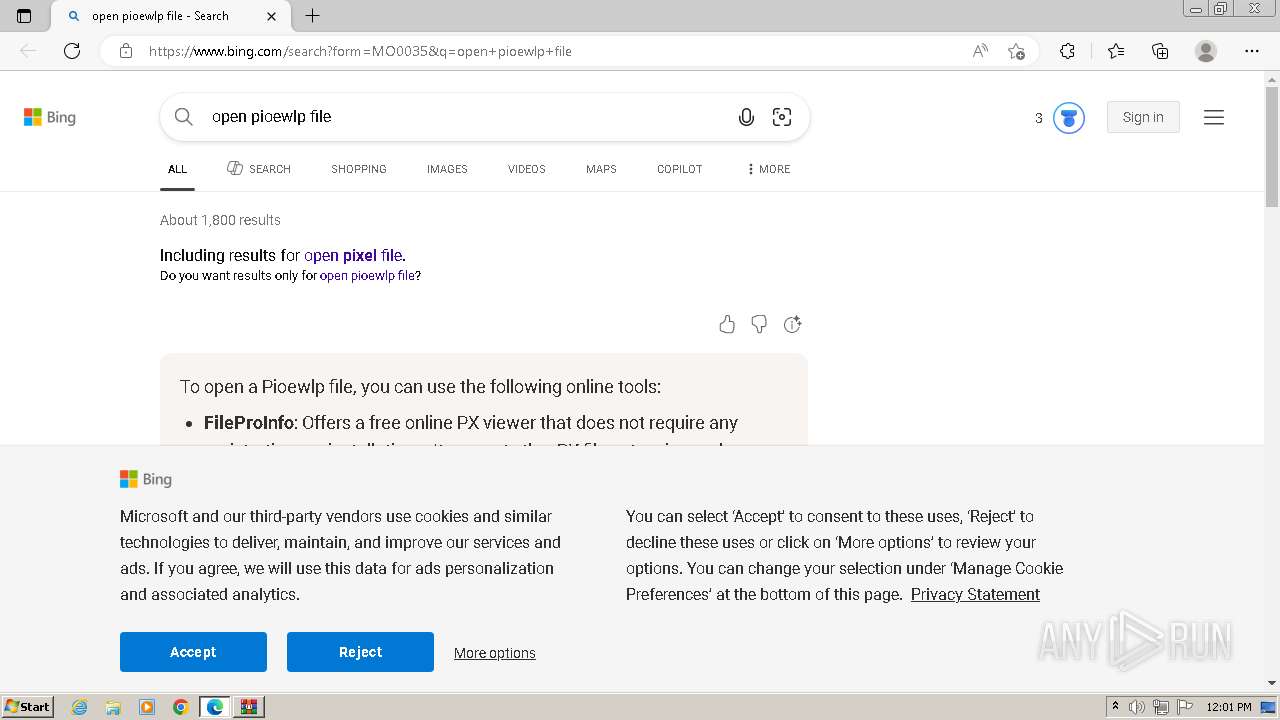Open 'open pixel file' suggested results link
1280x720 pixels.
(x=353, y=255)
